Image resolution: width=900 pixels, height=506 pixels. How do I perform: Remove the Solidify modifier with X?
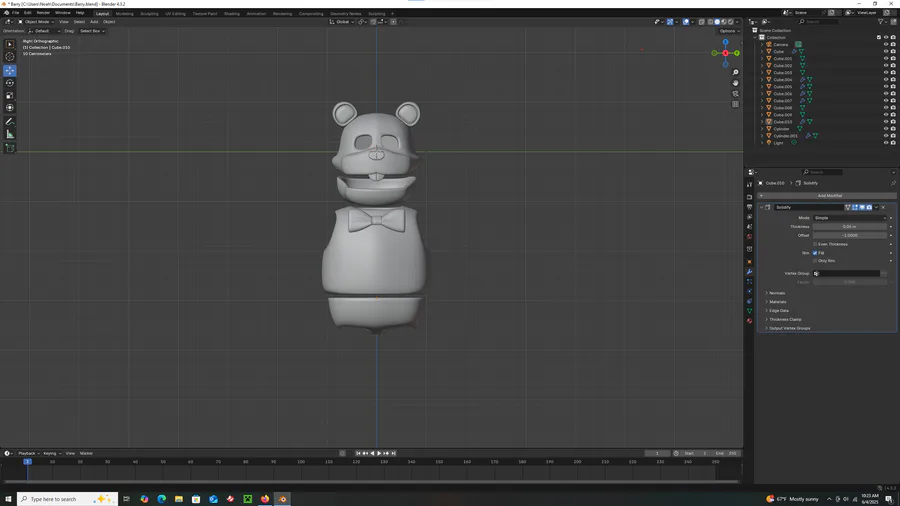tap(883, 208)
